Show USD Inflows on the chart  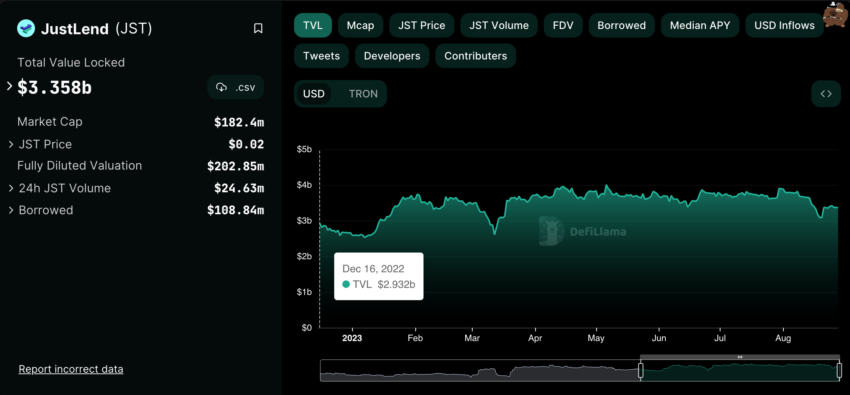pyautogui.click(x=784, y=25)
